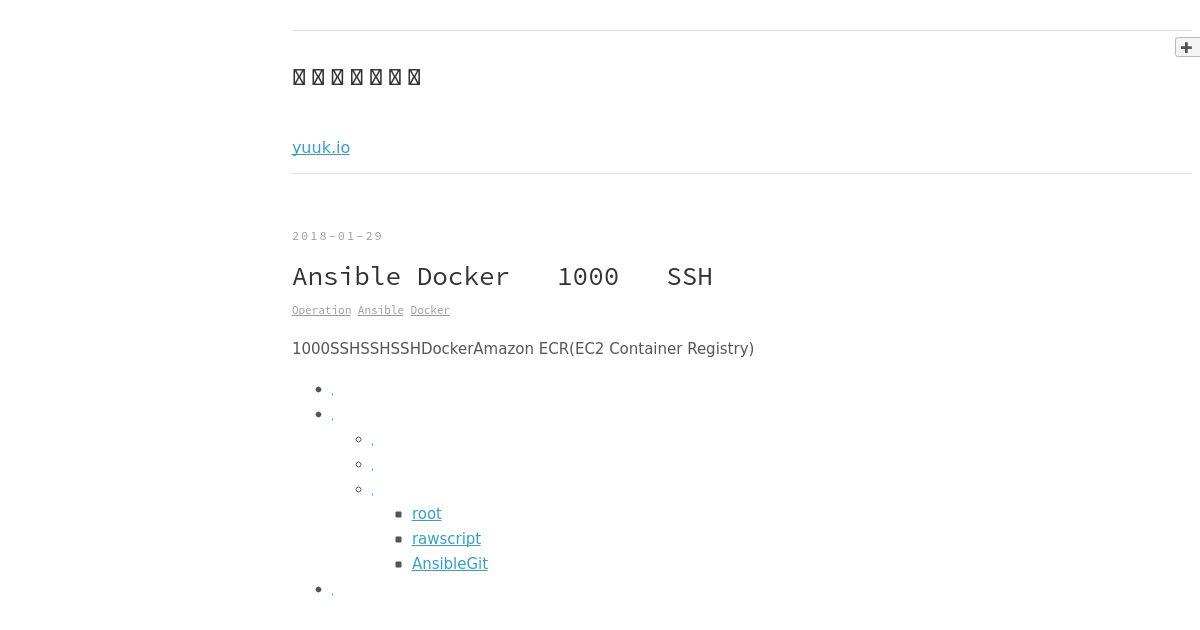The height and width of the screenshot is (630, 1200).
Task: Jump to the root section in the contents
Action: (x=426, y=514)
